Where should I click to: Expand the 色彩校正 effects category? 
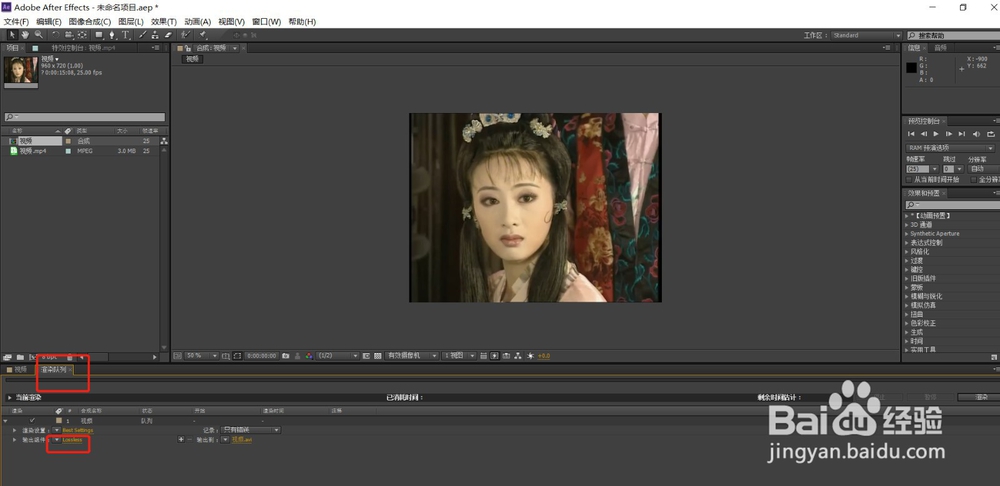pyautogui.click(x=907, y=323)
